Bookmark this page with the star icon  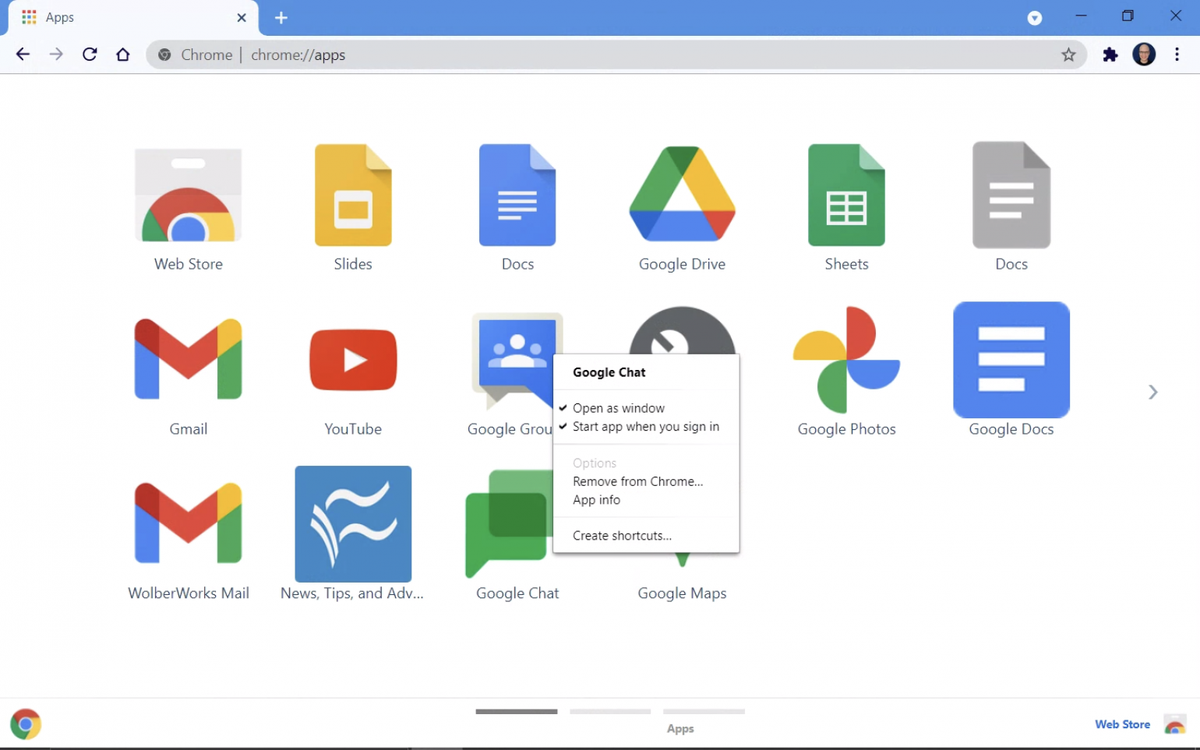1069,55
